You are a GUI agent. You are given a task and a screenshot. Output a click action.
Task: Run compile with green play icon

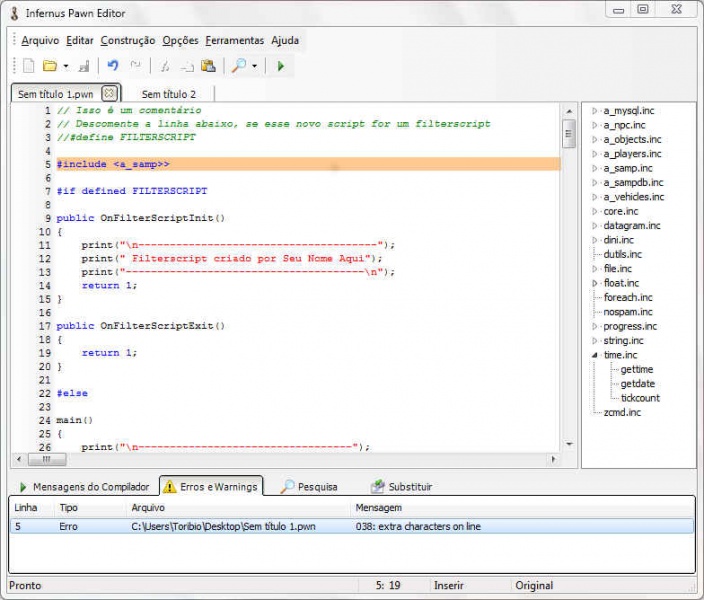point(281,66)
